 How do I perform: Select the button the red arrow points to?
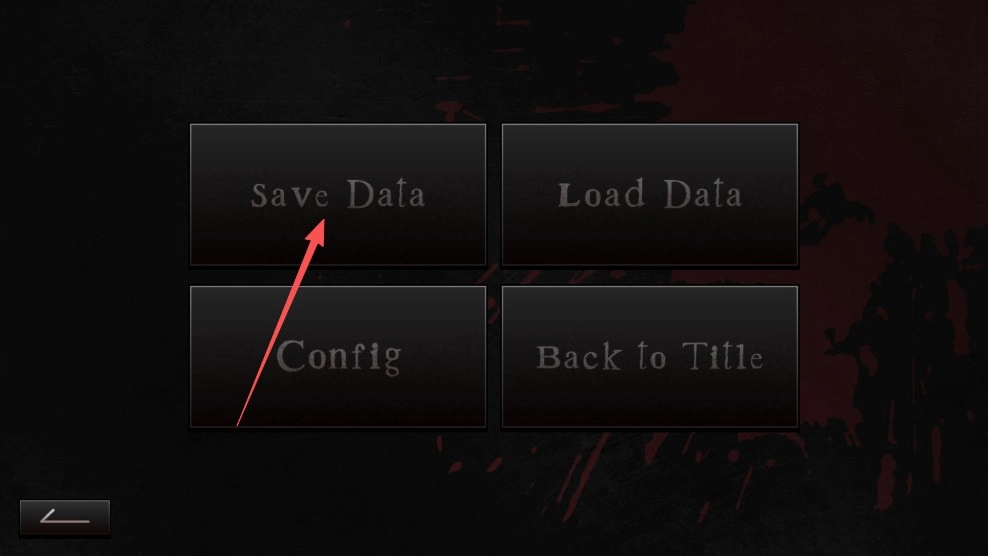338,194
